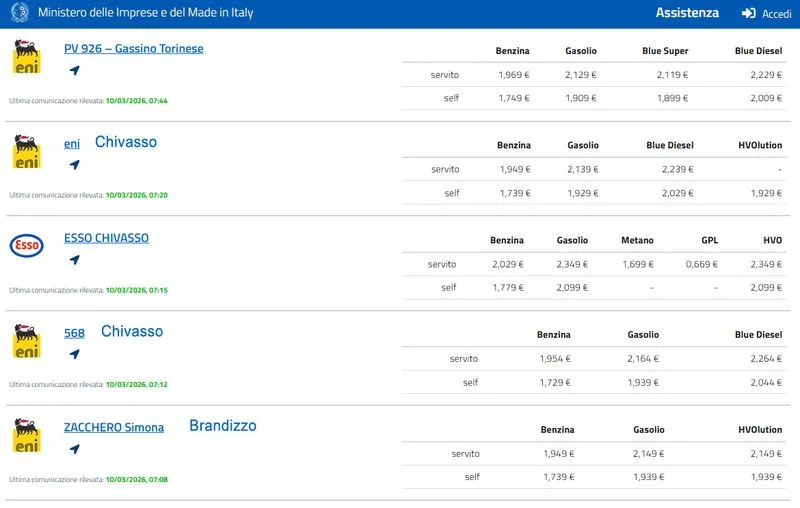800x508 pixels.
Task: Click Eni logo beside ZACCHERO Simona
Action: tap(26, 434)
